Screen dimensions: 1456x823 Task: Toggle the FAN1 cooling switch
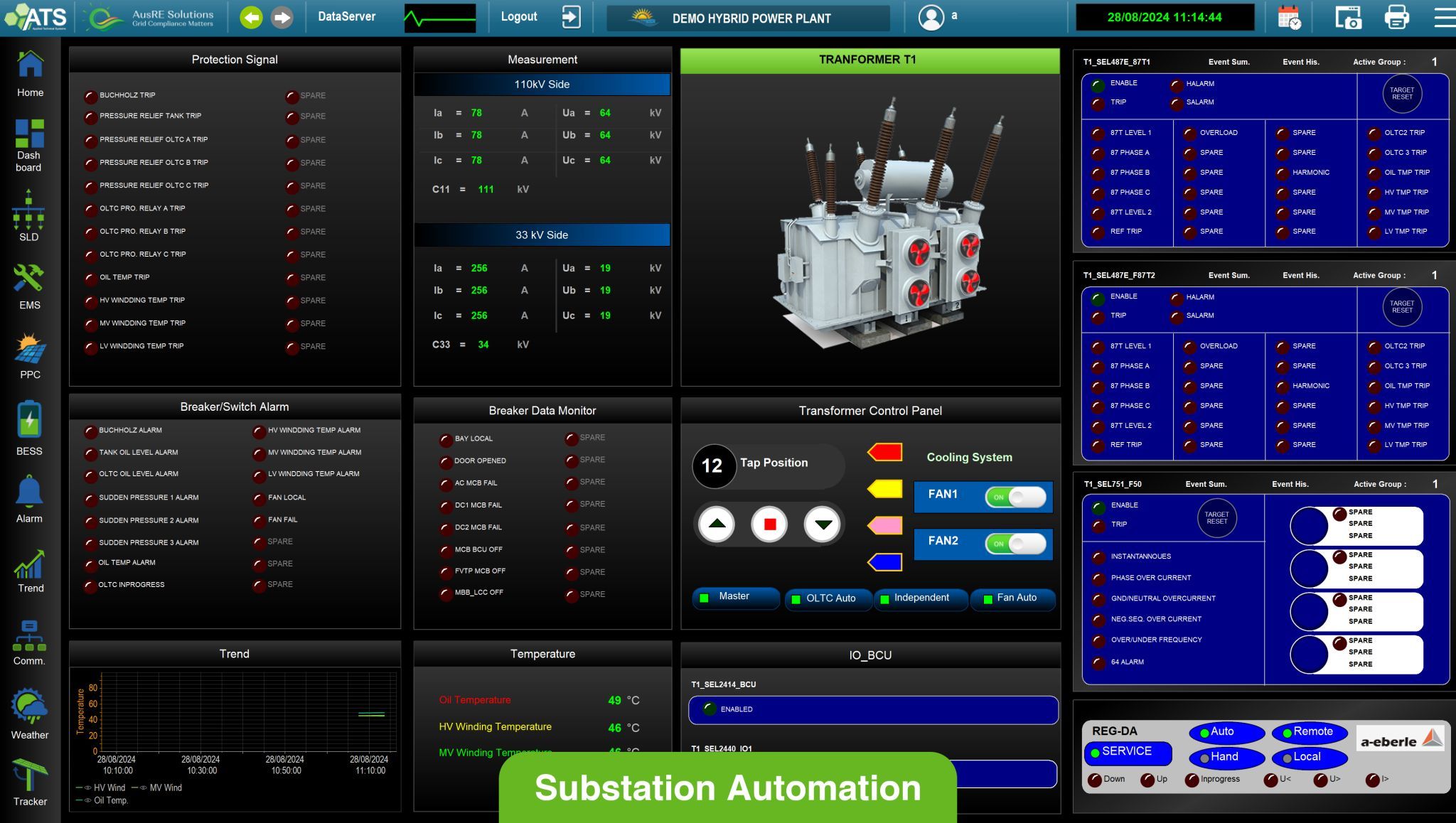pyautogui.click(x=1015, y=497)
